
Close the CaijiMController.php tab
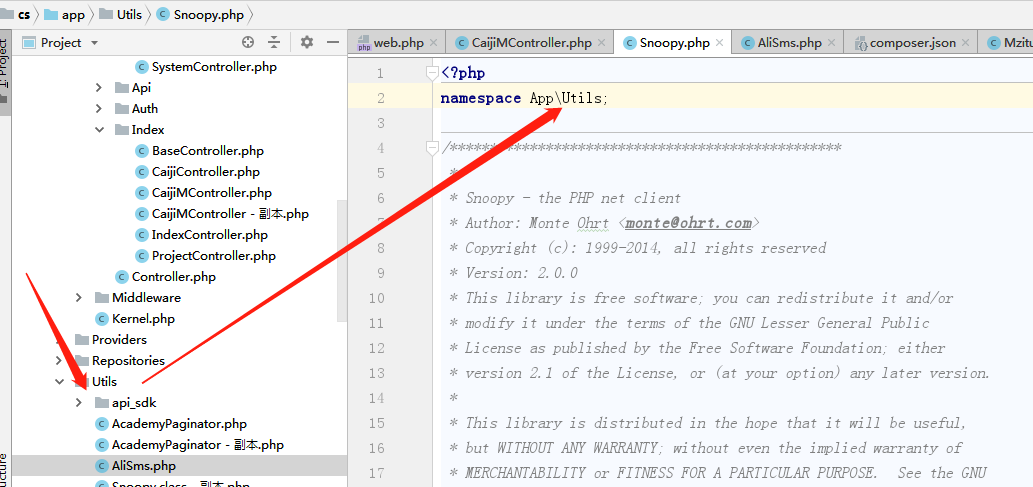pyautogui.click(x=600, y=43)
